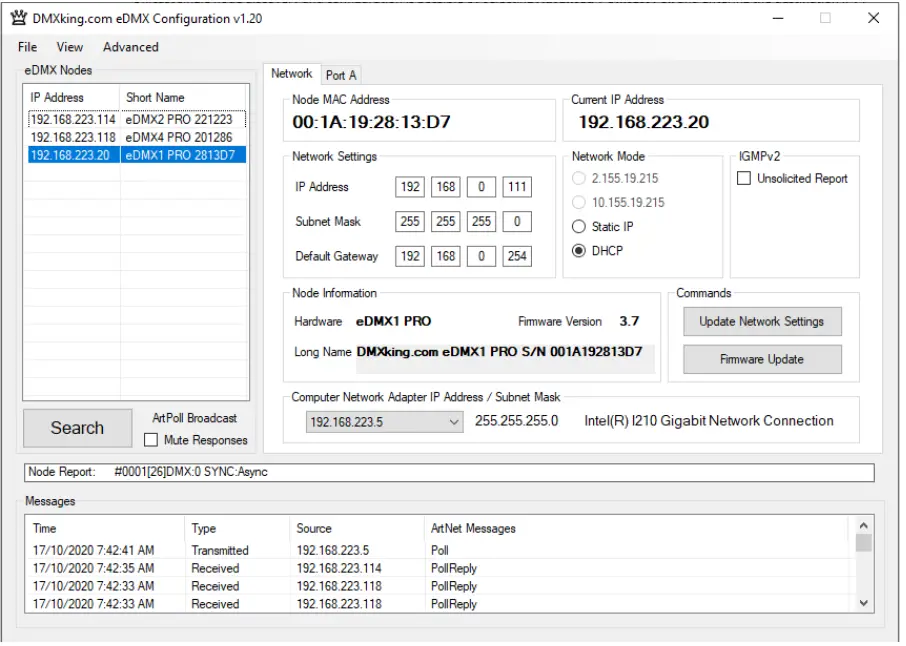
Task: Click the Firmware Version value 3.7
Action: click(x=629, y=322)
